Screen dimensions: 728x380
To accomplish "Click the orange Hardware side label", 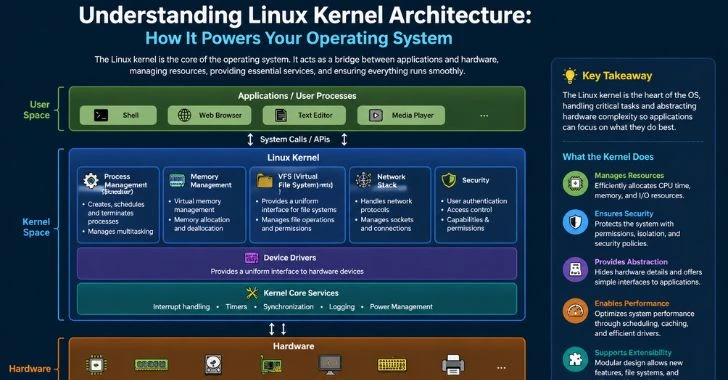I will pos(30,369).
